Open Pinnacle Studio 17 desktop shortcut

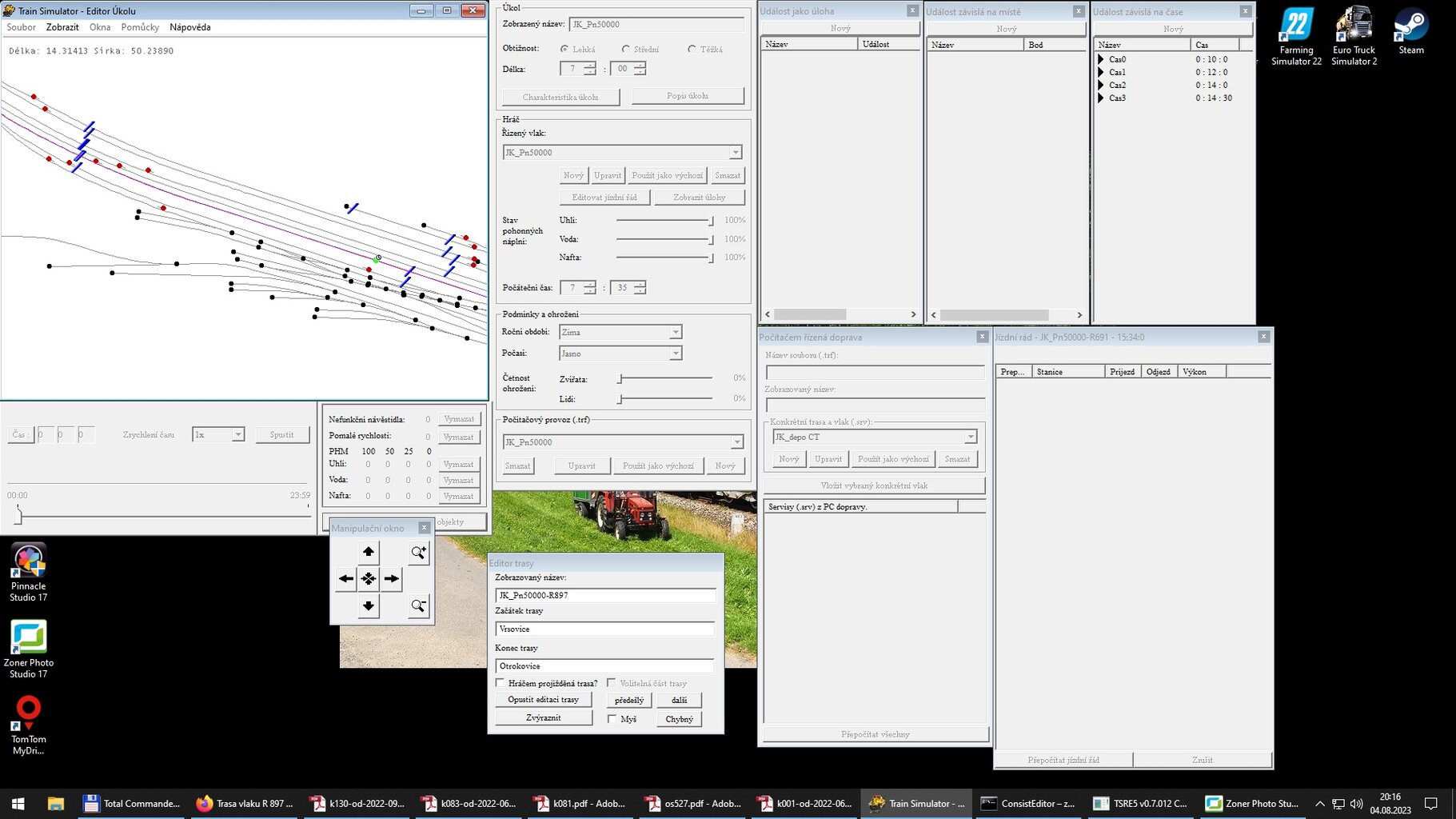[x=29, y=573]
